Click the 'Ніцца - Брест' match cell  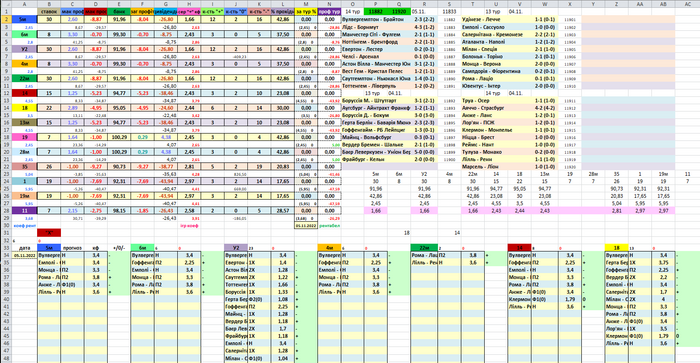coord(496,137)
